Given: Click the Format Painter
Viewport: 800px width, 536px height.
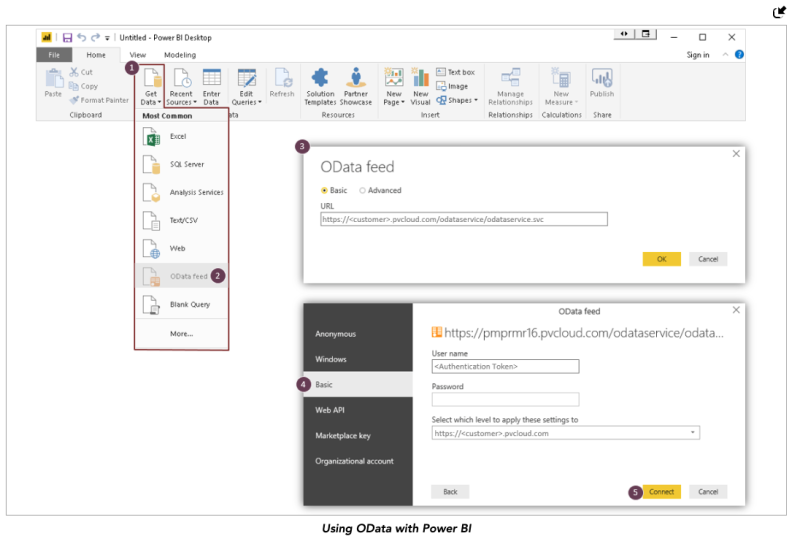Looking at the screenshot, I should point(99,100).
